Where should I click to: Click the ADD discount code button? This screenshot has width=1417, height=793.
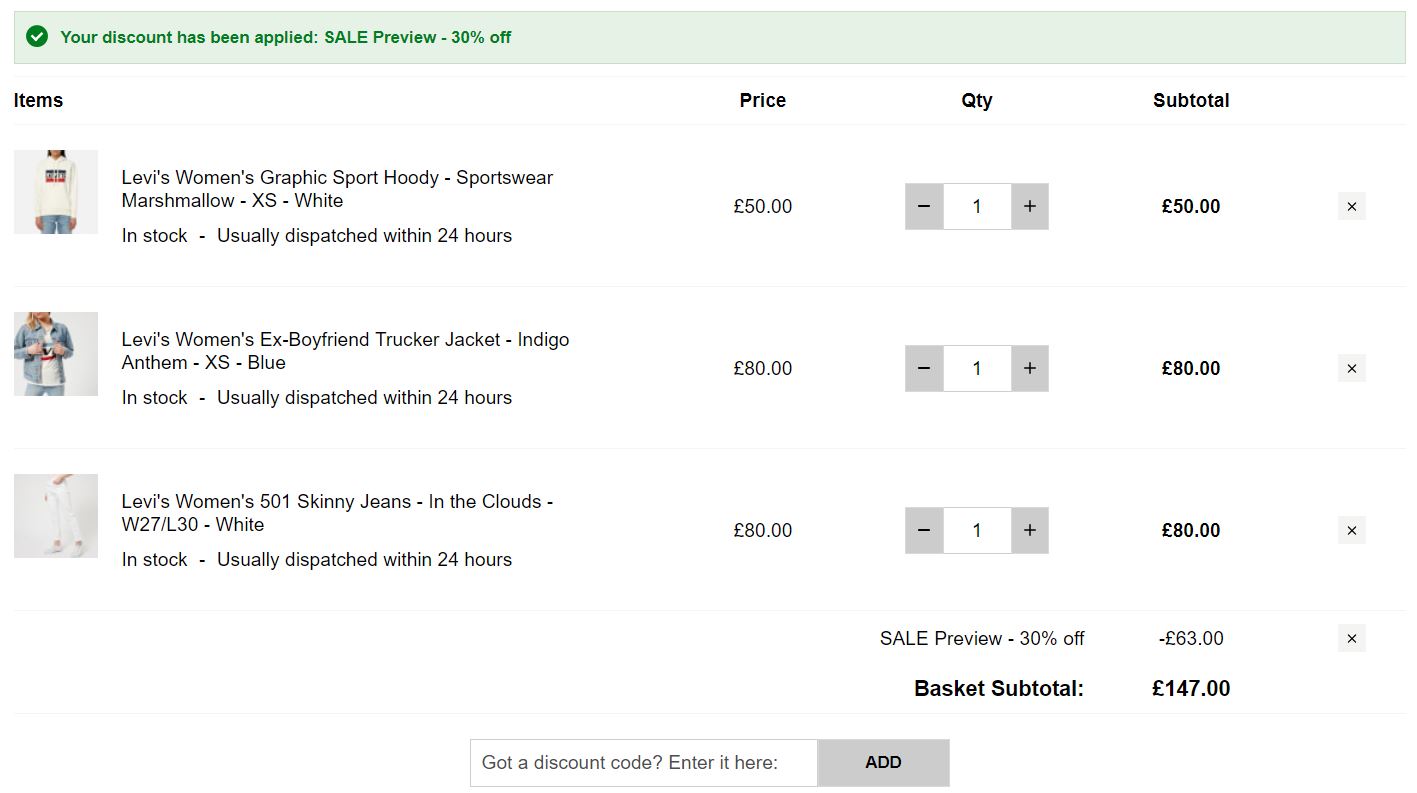pyautogui.click(x=883, y=763)
